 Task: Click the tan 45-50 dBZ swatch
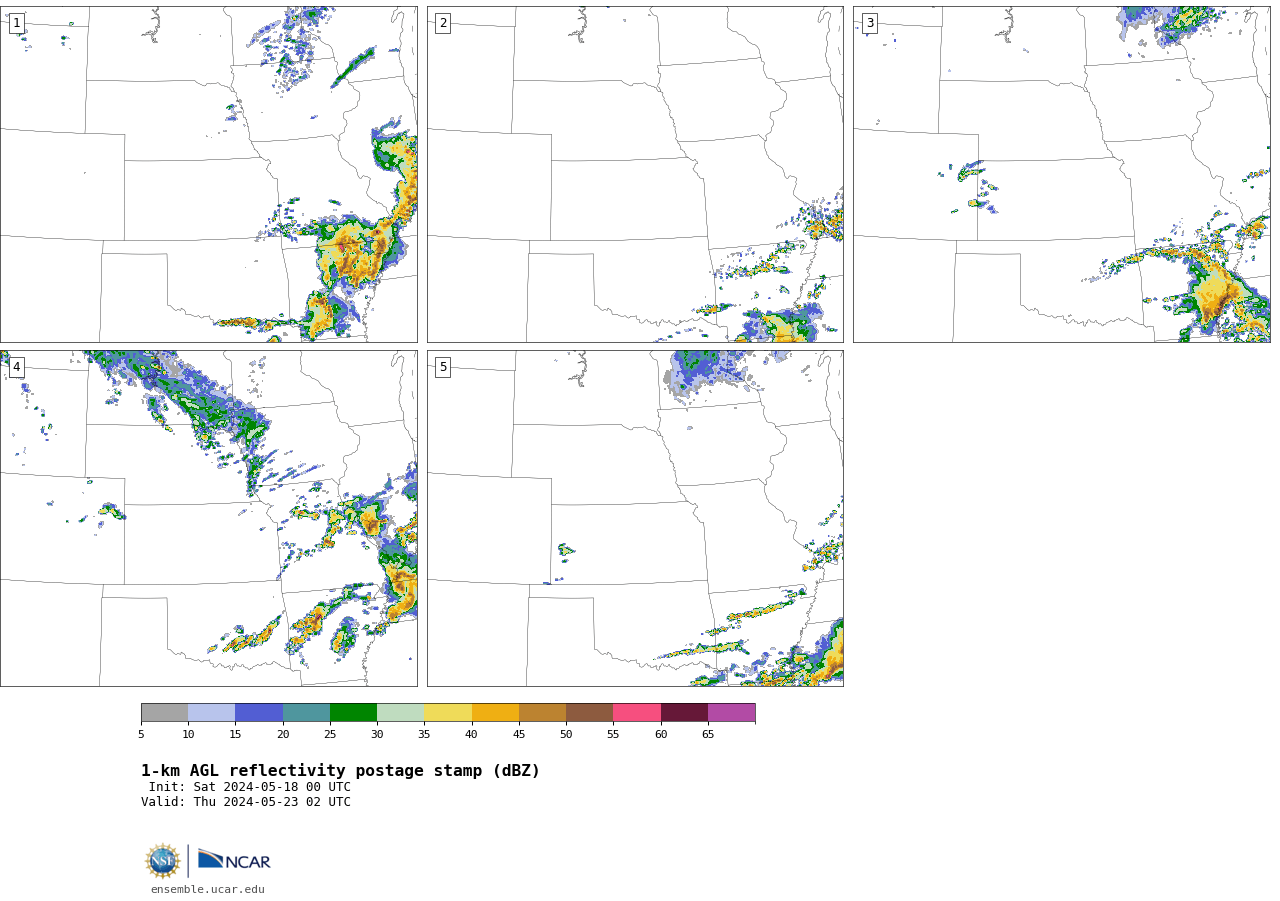(x=542, y=713)
